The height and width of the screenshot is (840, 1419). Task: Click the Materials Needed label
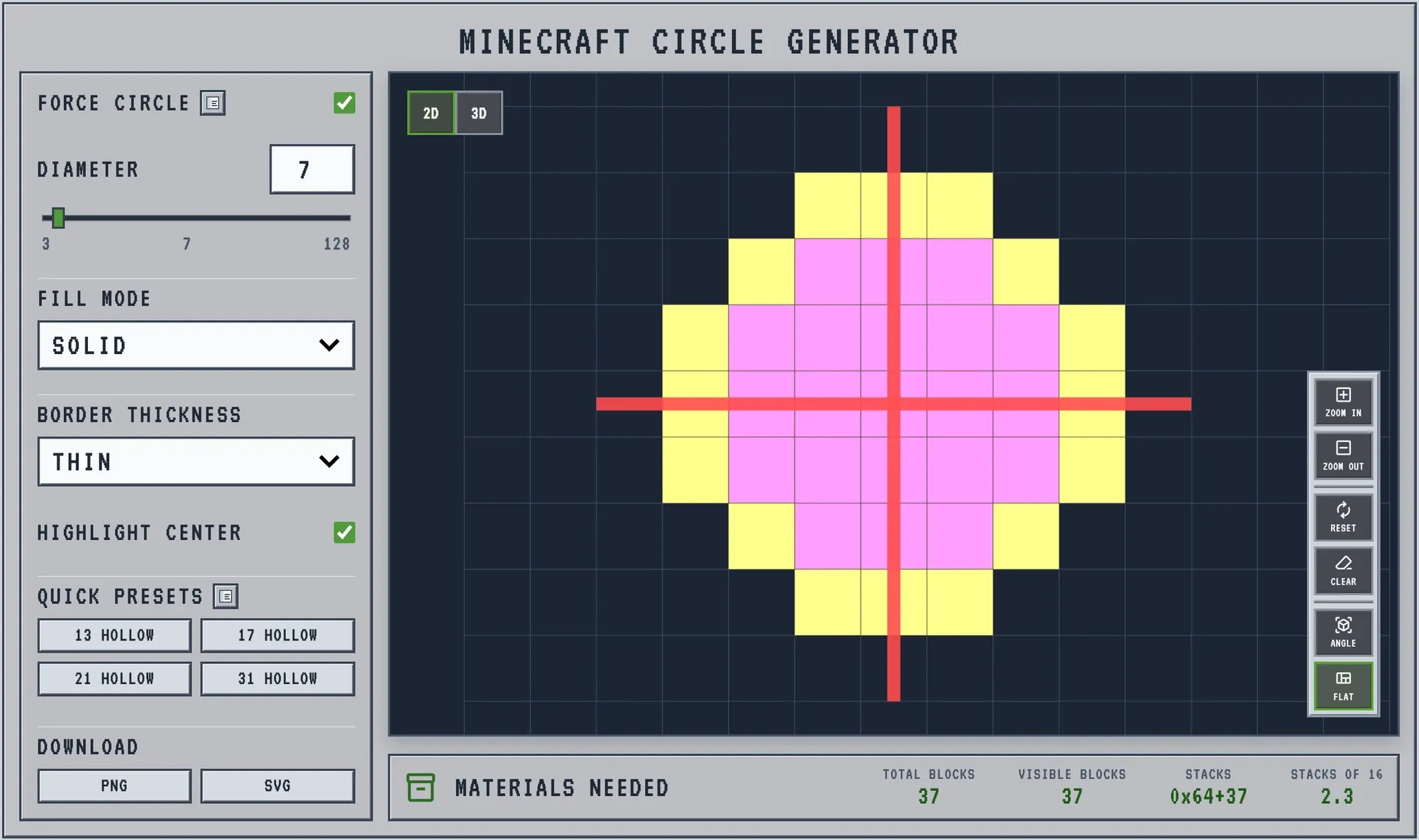[562, 788]
